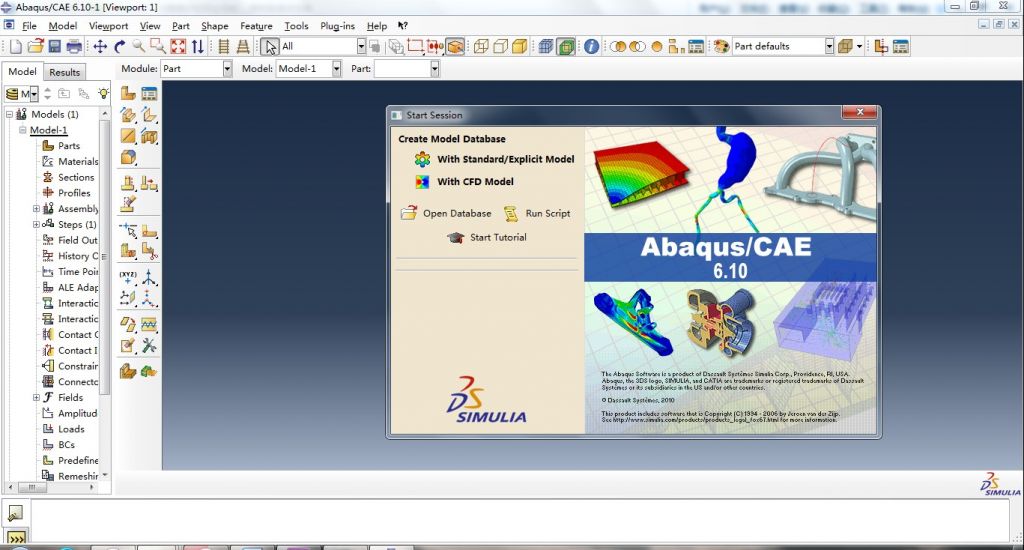Toggle shaded render style
Image resolution: width=1024 pixels, height=550 pixels.
click(x=520, y=46)
